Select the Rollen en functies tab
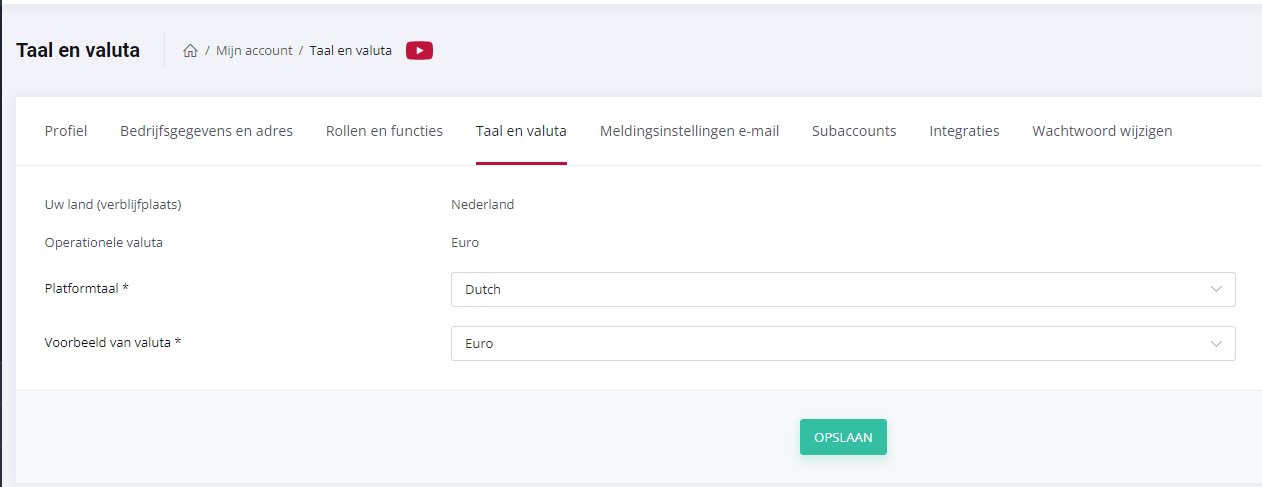 pos(384,131)
